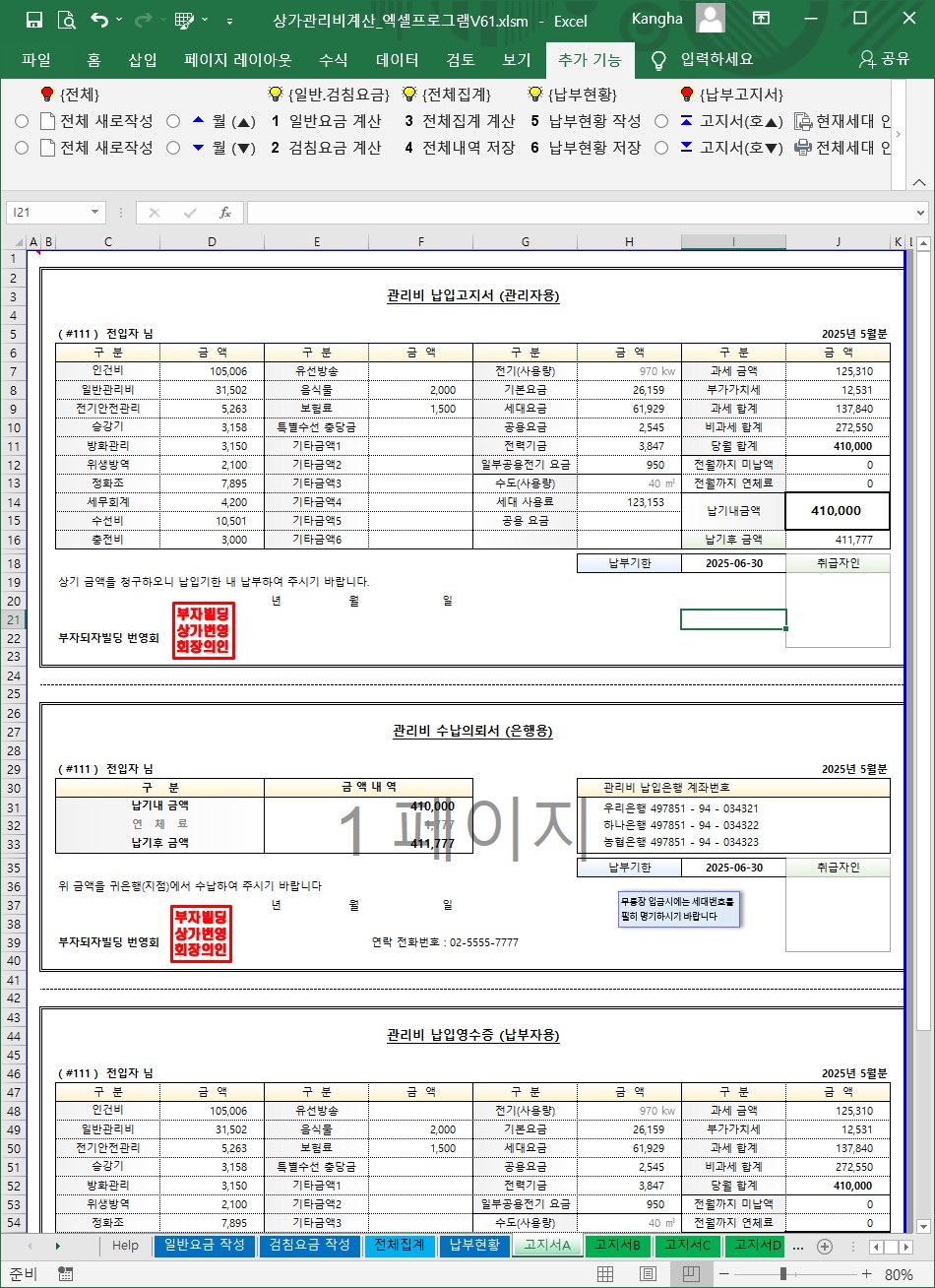
Task: Click 전체 새로작성 document icon in 월(▼) row
Action: click(x=47, y=148)
